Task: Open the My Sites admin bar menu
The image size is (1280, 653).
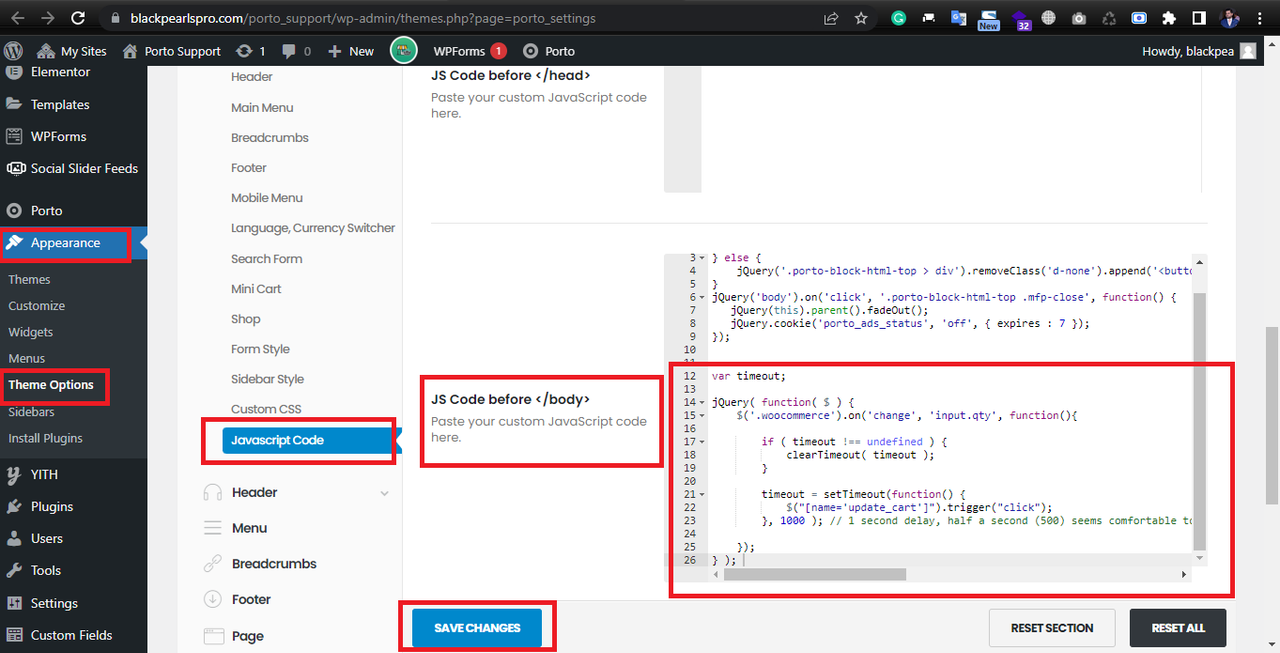Action: coord(71,51)
